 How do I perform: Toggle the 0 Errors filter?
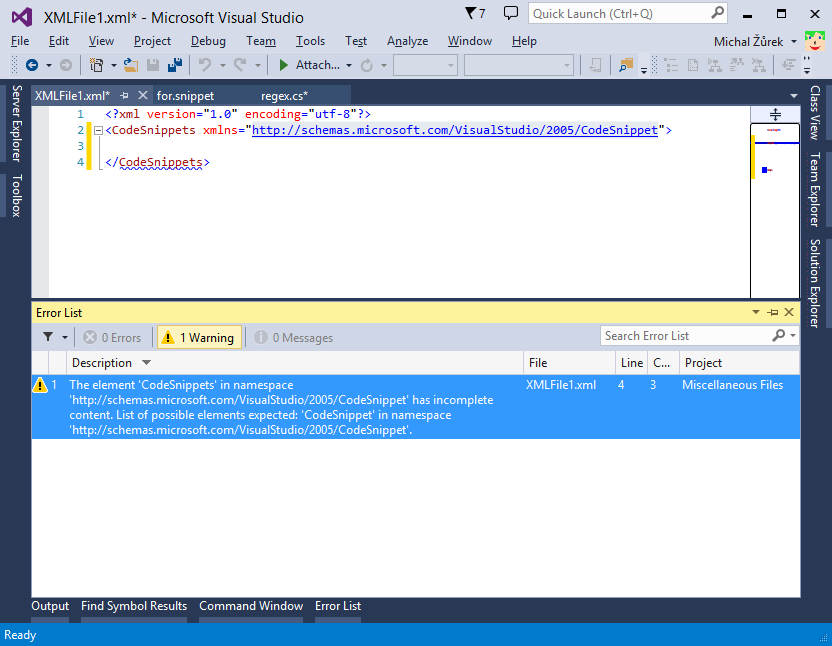112,337
